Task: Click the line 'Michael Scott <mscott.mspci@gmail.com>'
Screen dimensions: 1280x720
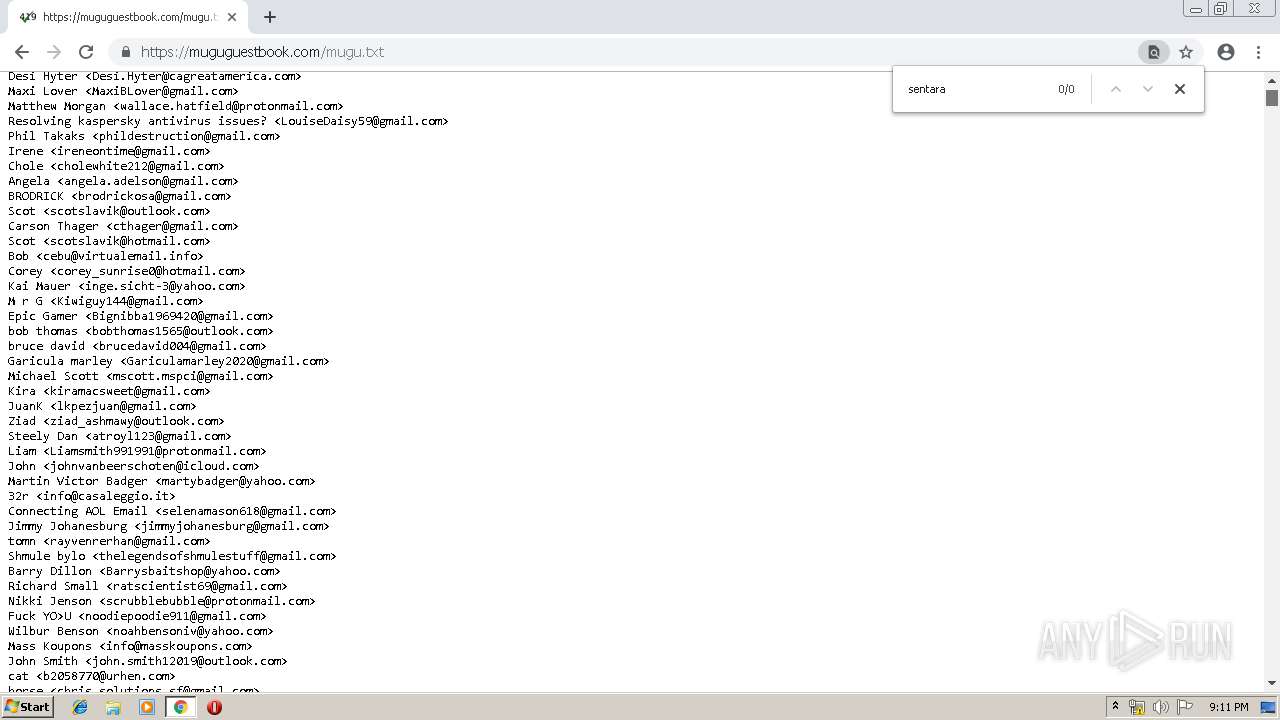Action: pyautogui.click(x=141, y=376)
